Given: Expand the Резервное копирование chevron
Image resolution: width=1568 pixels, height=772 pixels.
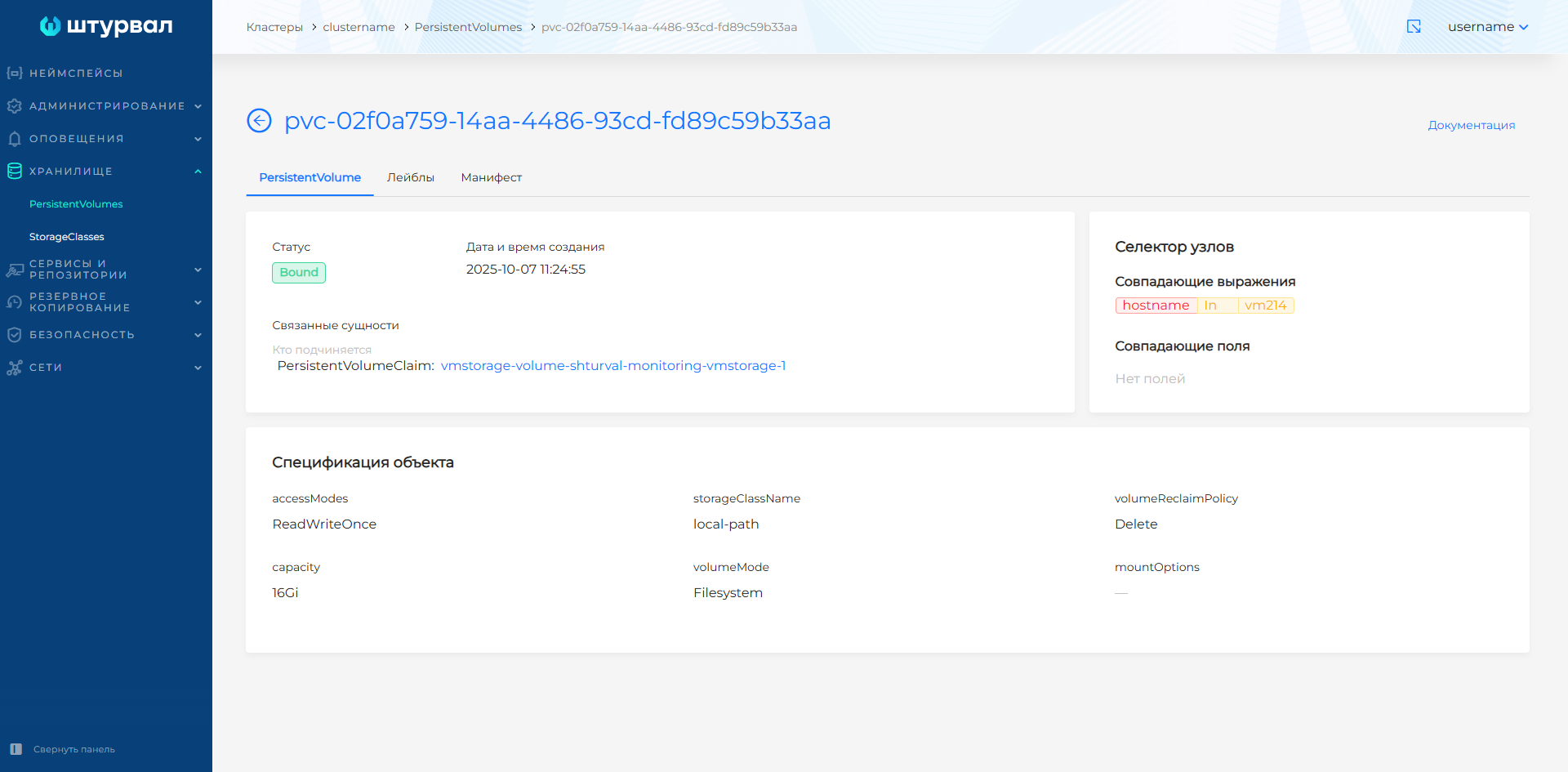Looking at the screenshot, I should click(198, 302).
